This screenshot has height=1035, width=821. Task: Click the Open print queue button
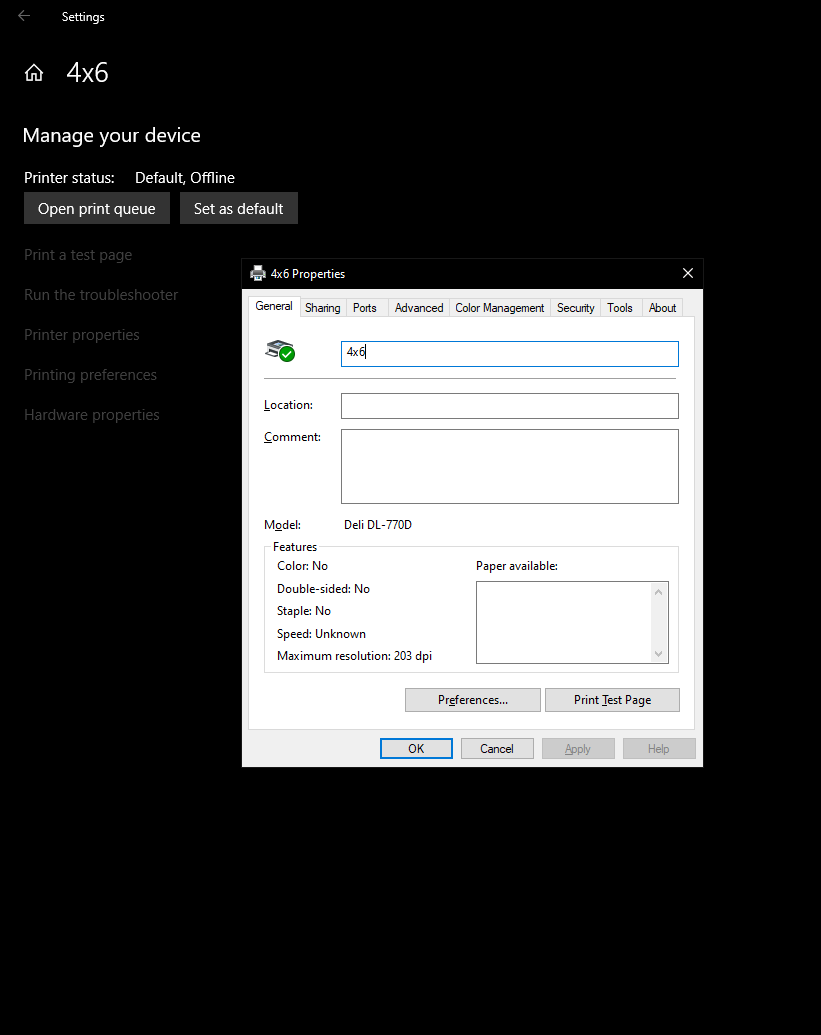[97, 209]
